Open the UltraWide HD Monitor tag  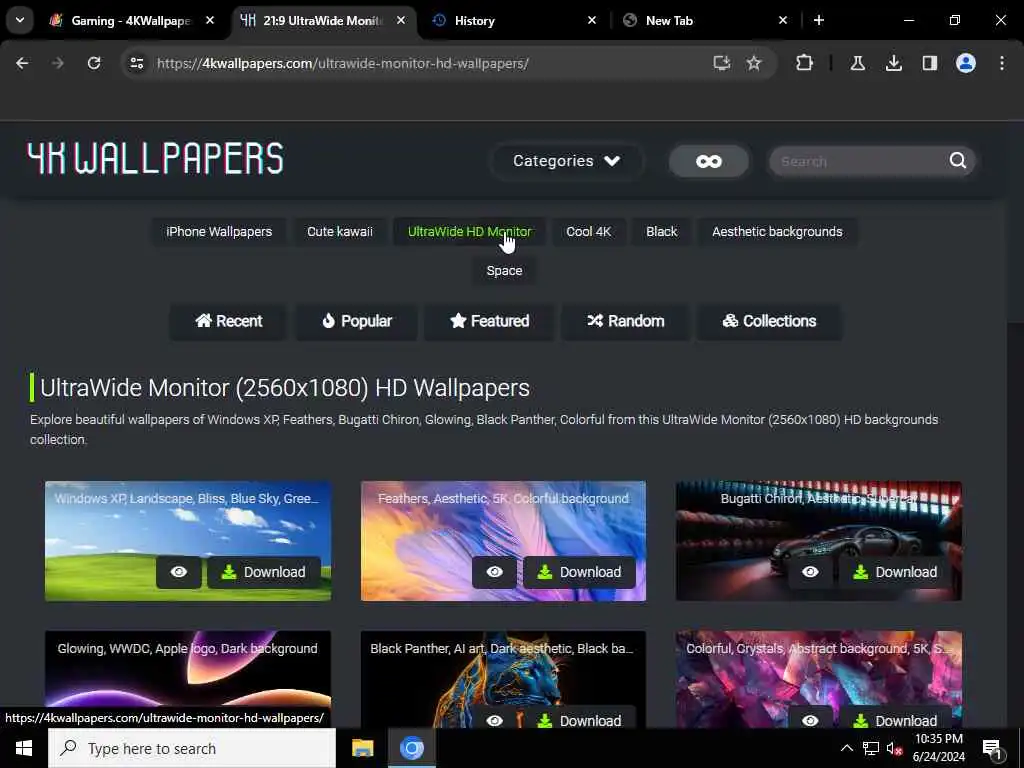470,232
